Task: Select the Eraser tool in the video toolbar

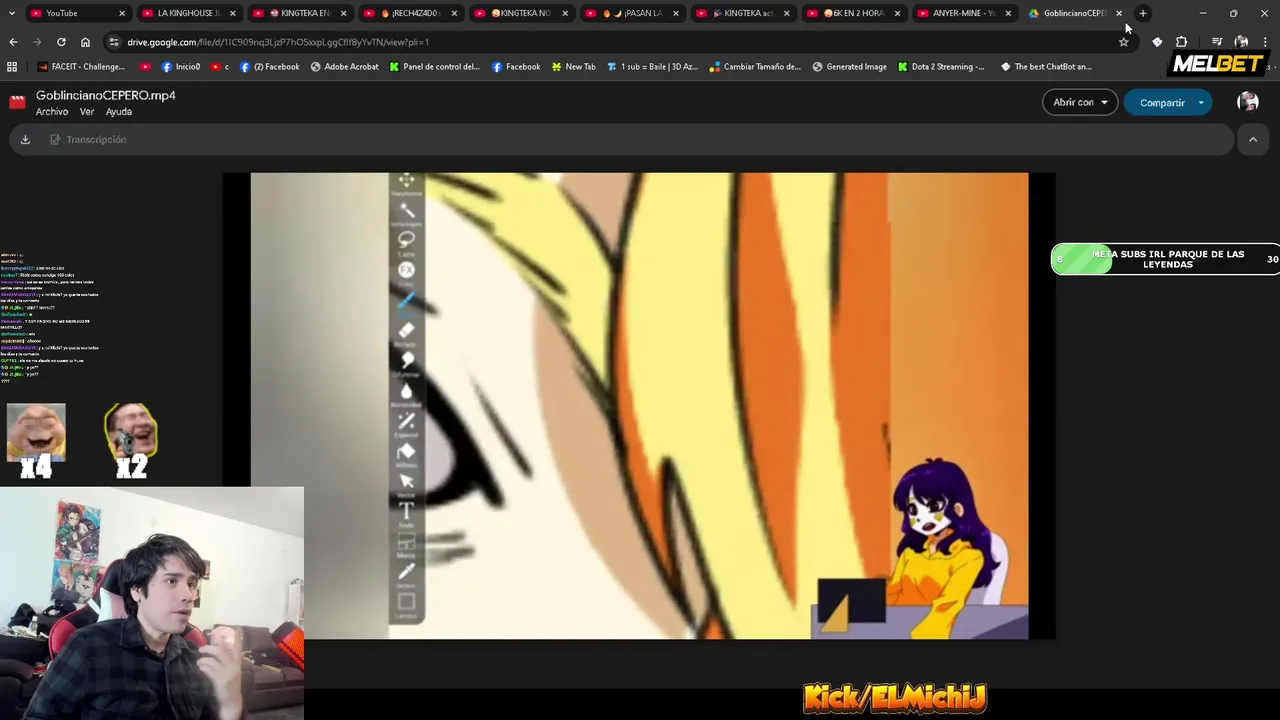Action: [406, 332]
